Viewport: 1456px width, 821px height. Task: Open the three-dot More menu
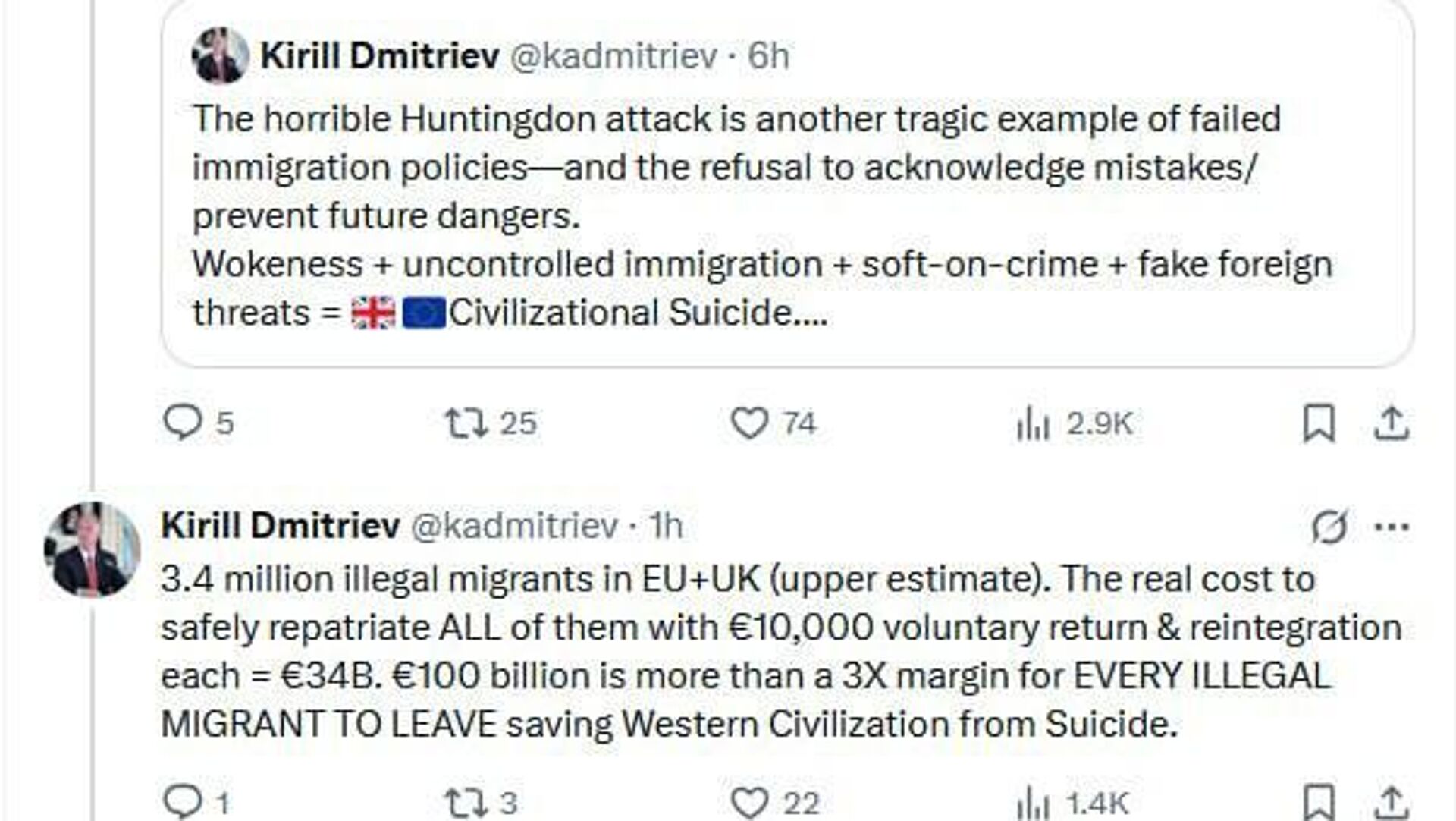coord(1392,527)
